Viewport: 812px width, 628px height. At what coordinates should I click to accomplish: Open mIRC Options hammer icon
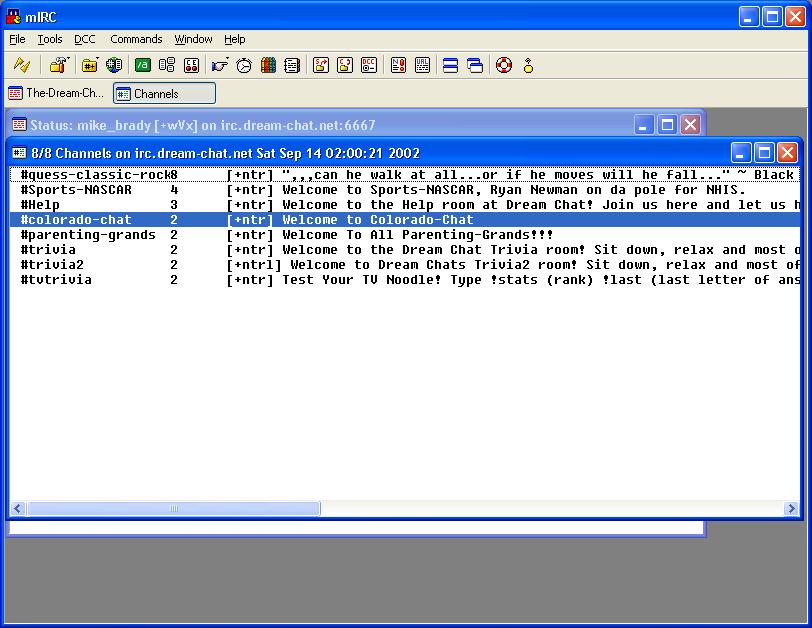(x=57, y=65)
